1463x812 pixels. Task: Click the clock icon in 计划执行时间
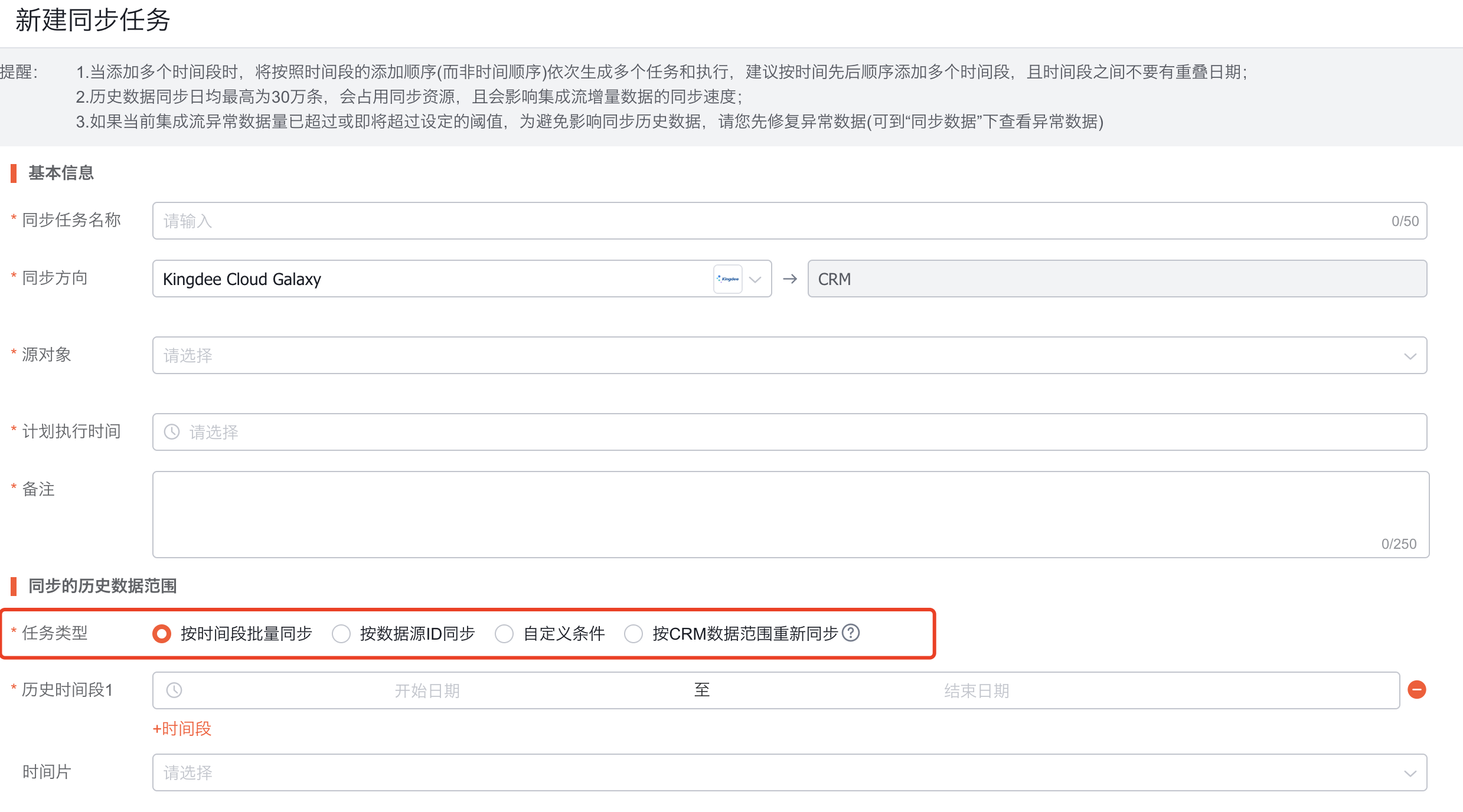pos(172,432)
